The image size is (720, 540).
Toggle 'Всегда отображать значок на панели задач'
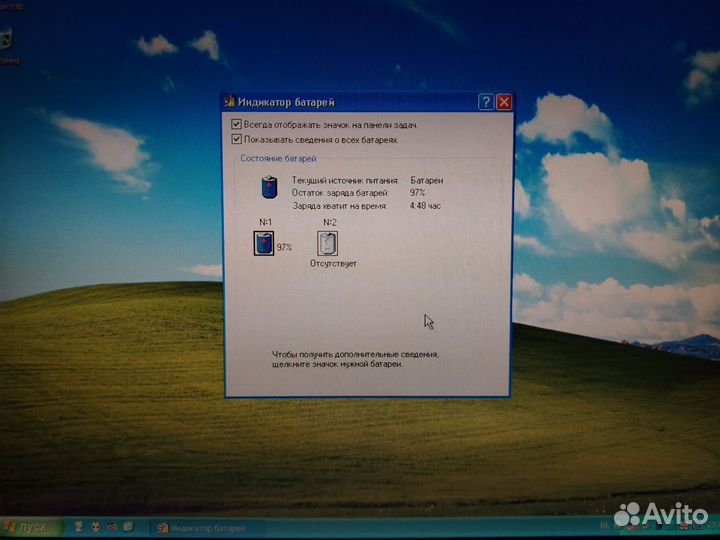click(x=236, y=124)
